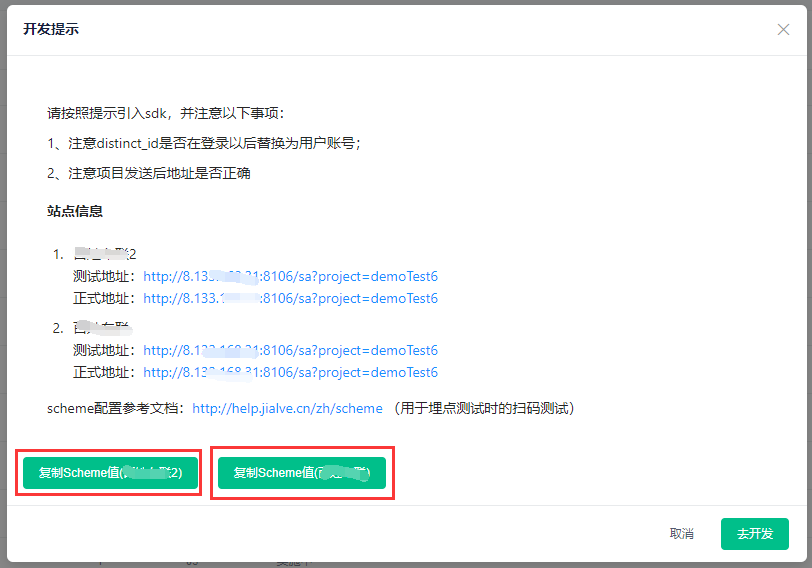Select the line about distinct_id replacement
This screenshot has width=812, height=568.
point(204,143)
